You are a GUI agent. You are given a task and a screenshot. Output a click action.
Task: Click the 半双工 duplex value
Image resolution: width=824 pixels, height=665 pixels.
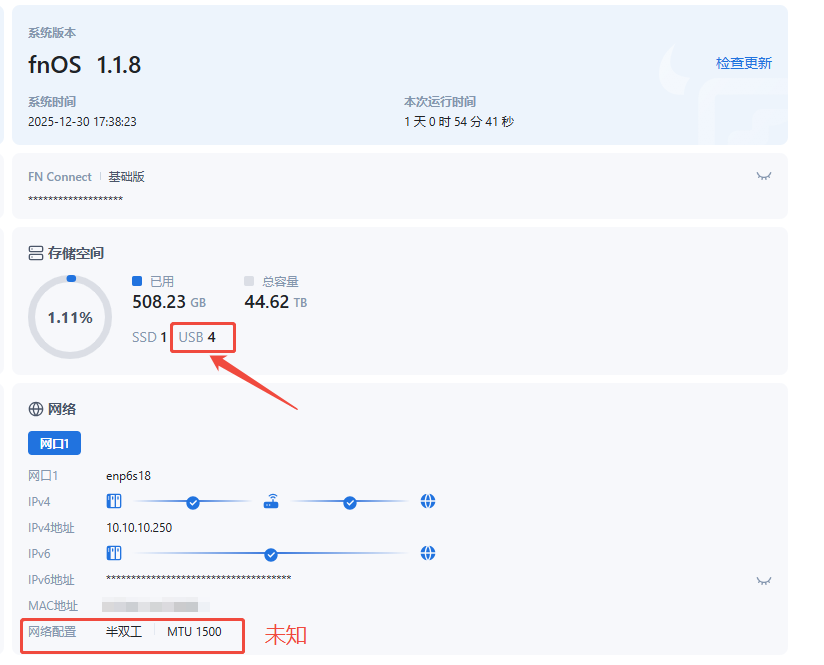coord(124,631)
